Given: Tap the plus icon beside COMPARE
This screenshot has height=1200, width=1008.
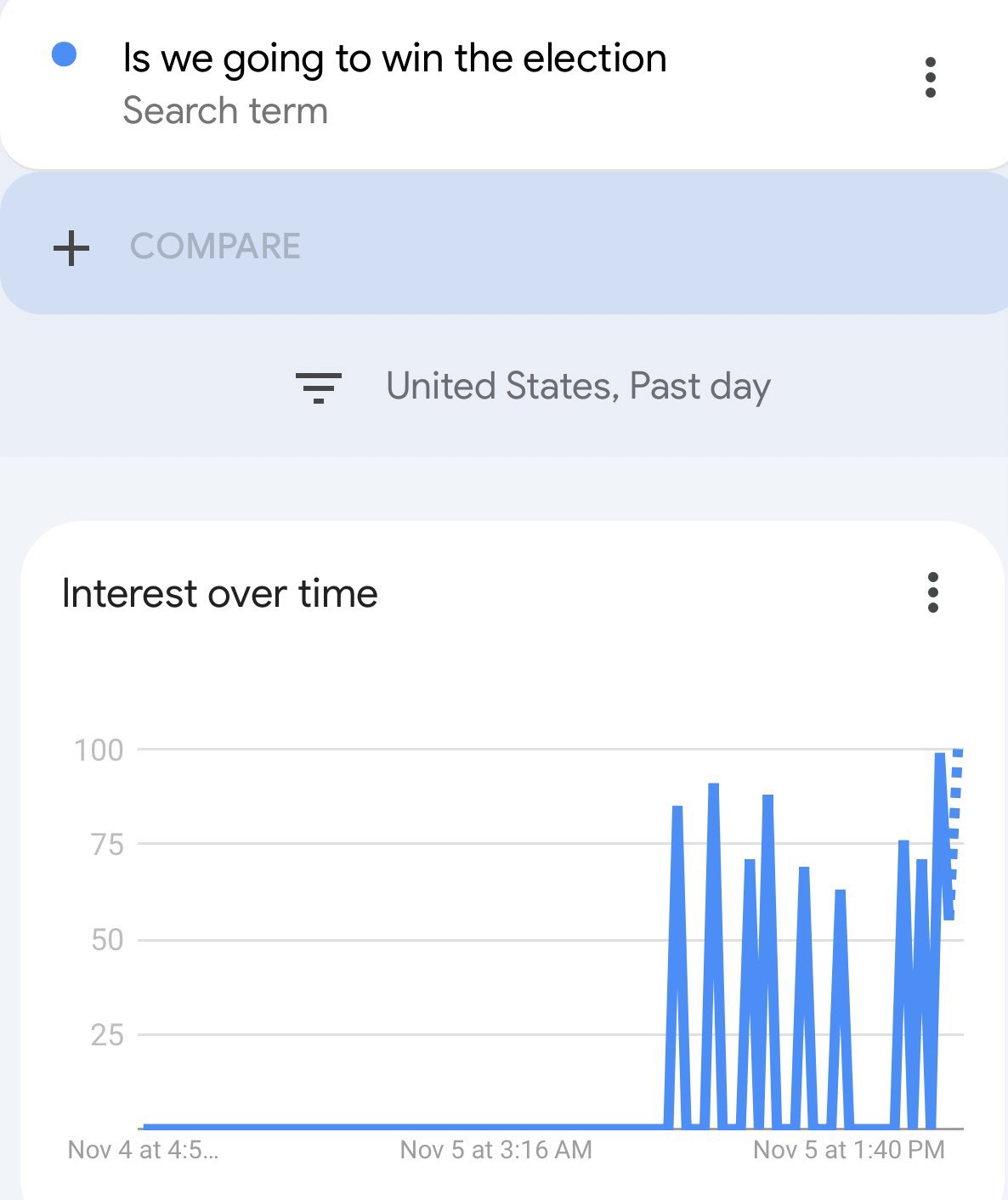Looking at the screenshot, I should [71, 247].
